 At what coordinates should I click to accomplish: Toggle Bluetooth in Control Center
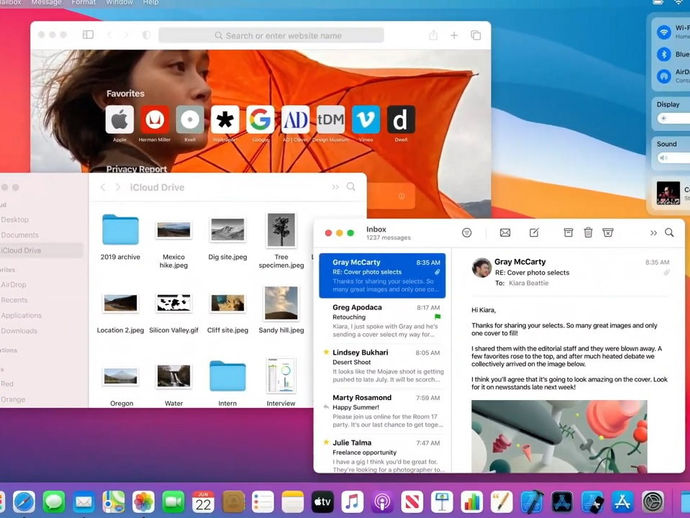664,54
